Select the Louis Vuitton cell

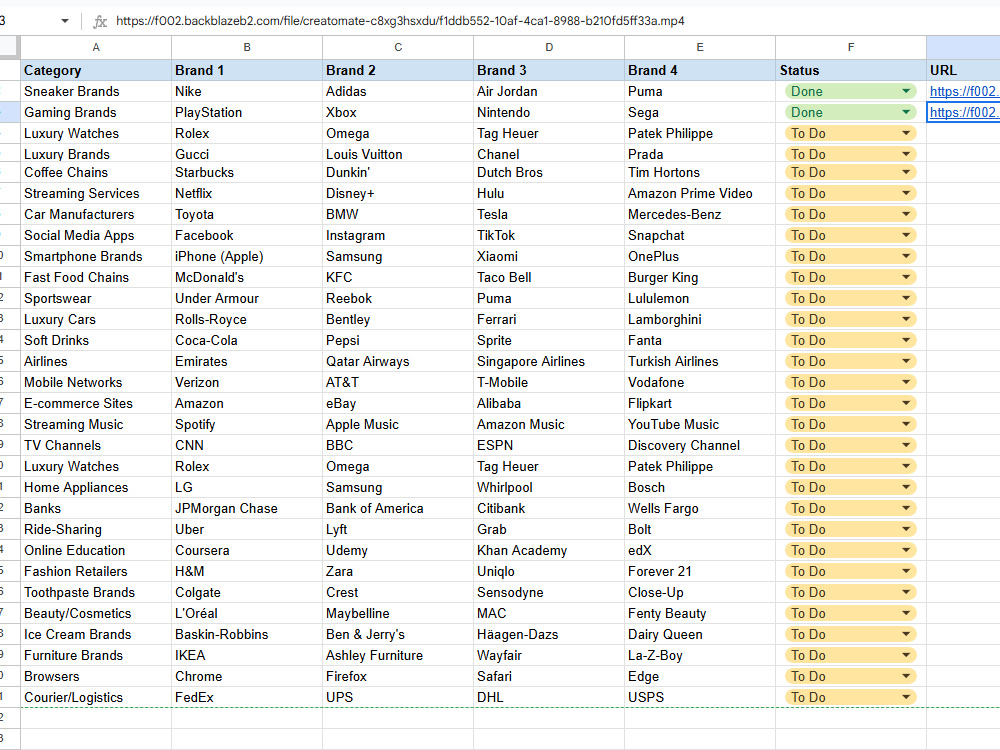click(398, 154)
